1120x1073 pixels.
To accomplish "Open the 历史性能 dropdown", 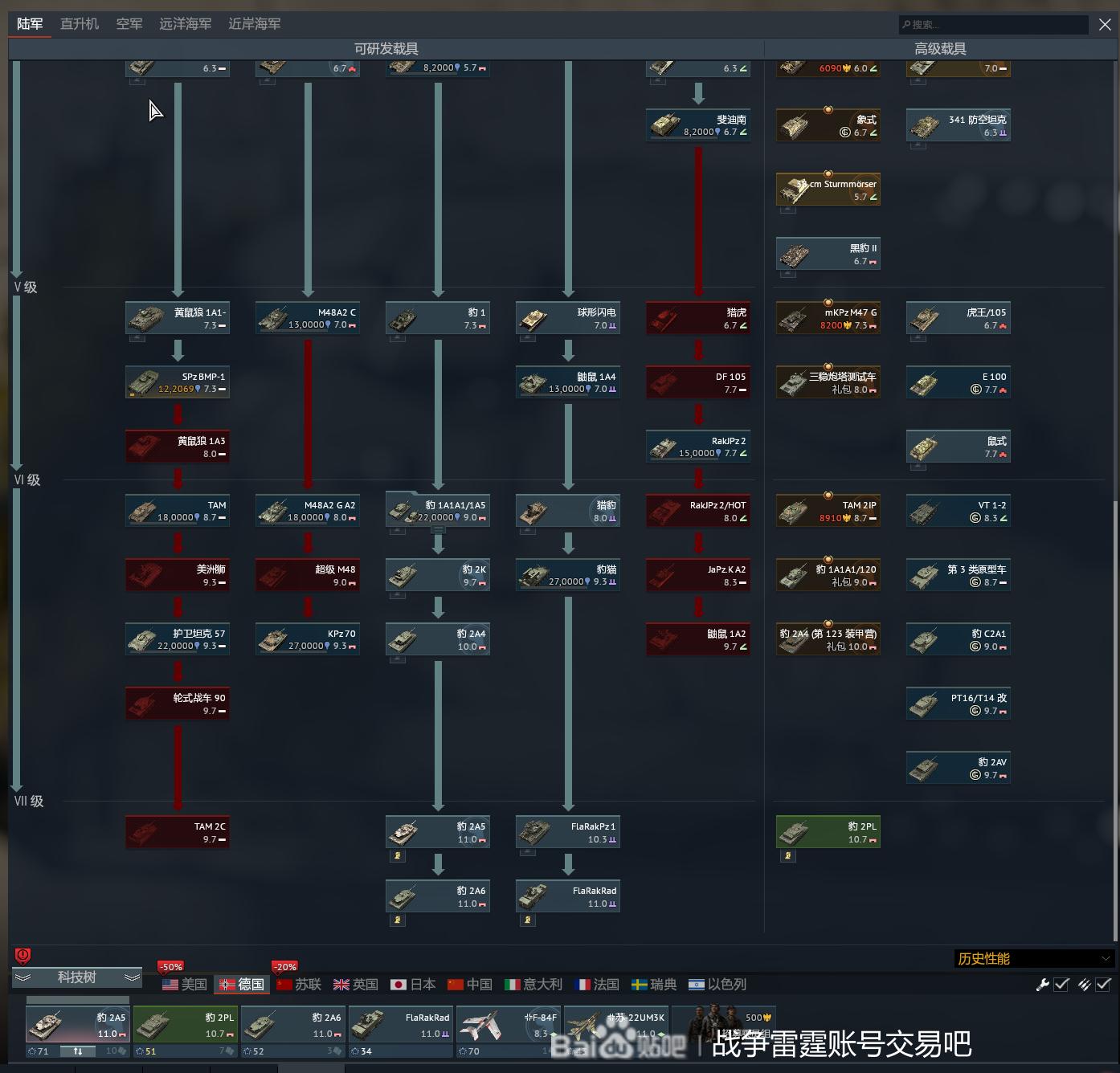I will [1034, 959].
